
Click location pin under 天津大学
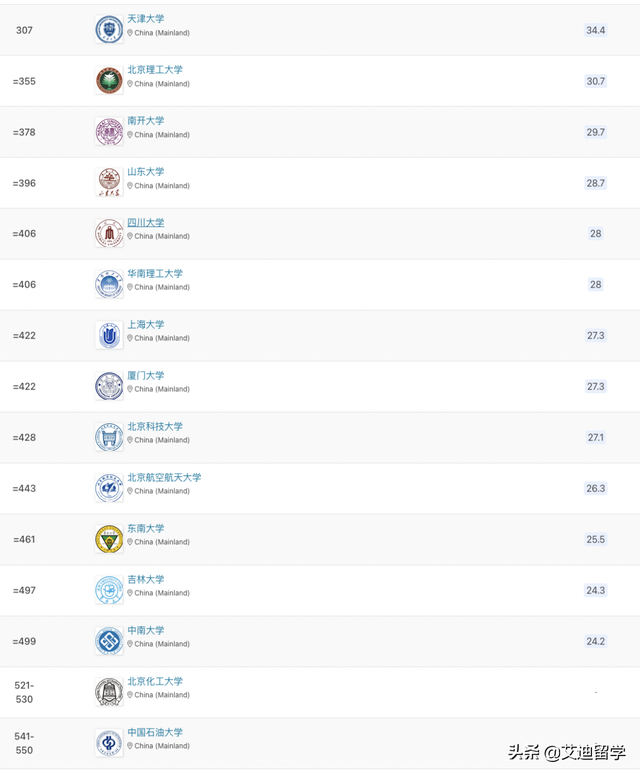(130, 33)
